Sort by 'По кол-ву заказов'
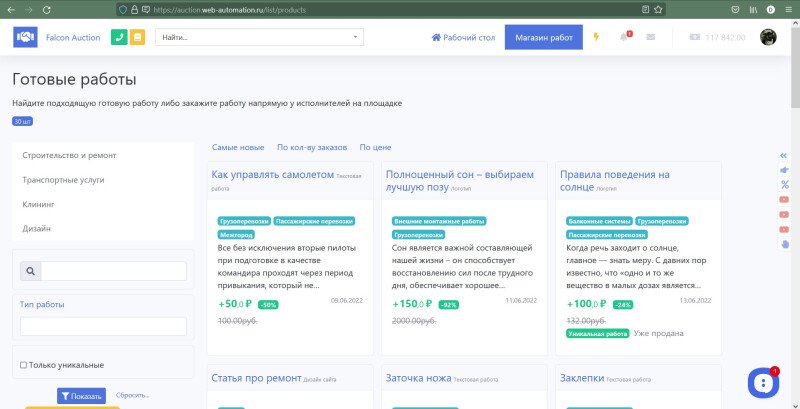Image resolution: width=800 pixels, height=409 pixels. (x=312, y=147)
